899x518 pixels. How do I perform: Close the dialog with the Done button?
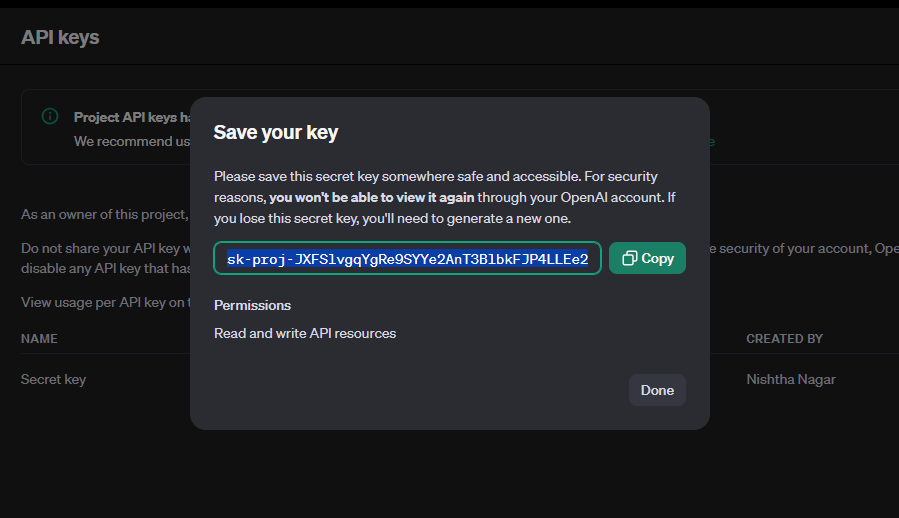(x=657, y=390)
